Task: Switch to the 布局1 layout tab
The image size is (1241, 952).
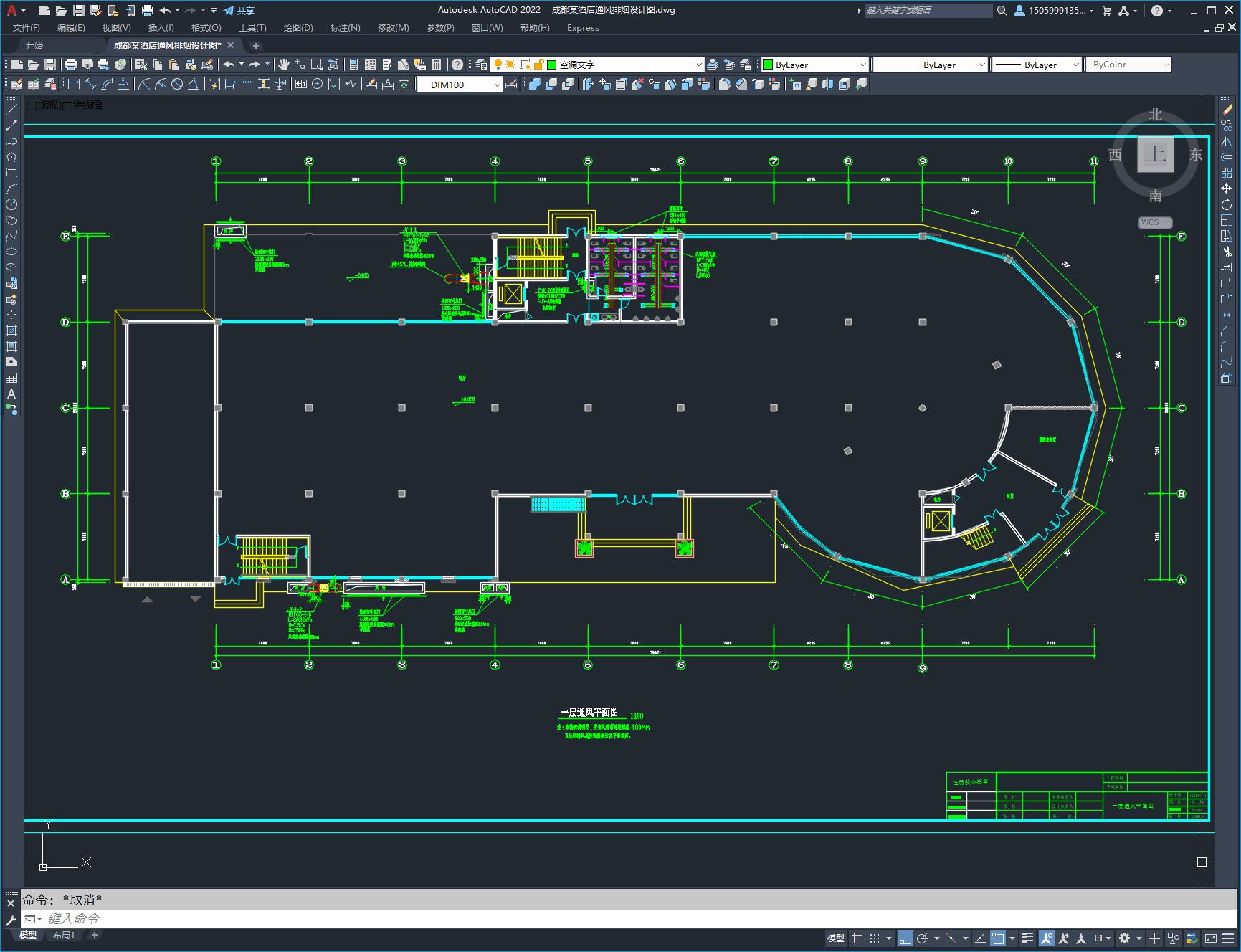Action: tap(64, 935)
